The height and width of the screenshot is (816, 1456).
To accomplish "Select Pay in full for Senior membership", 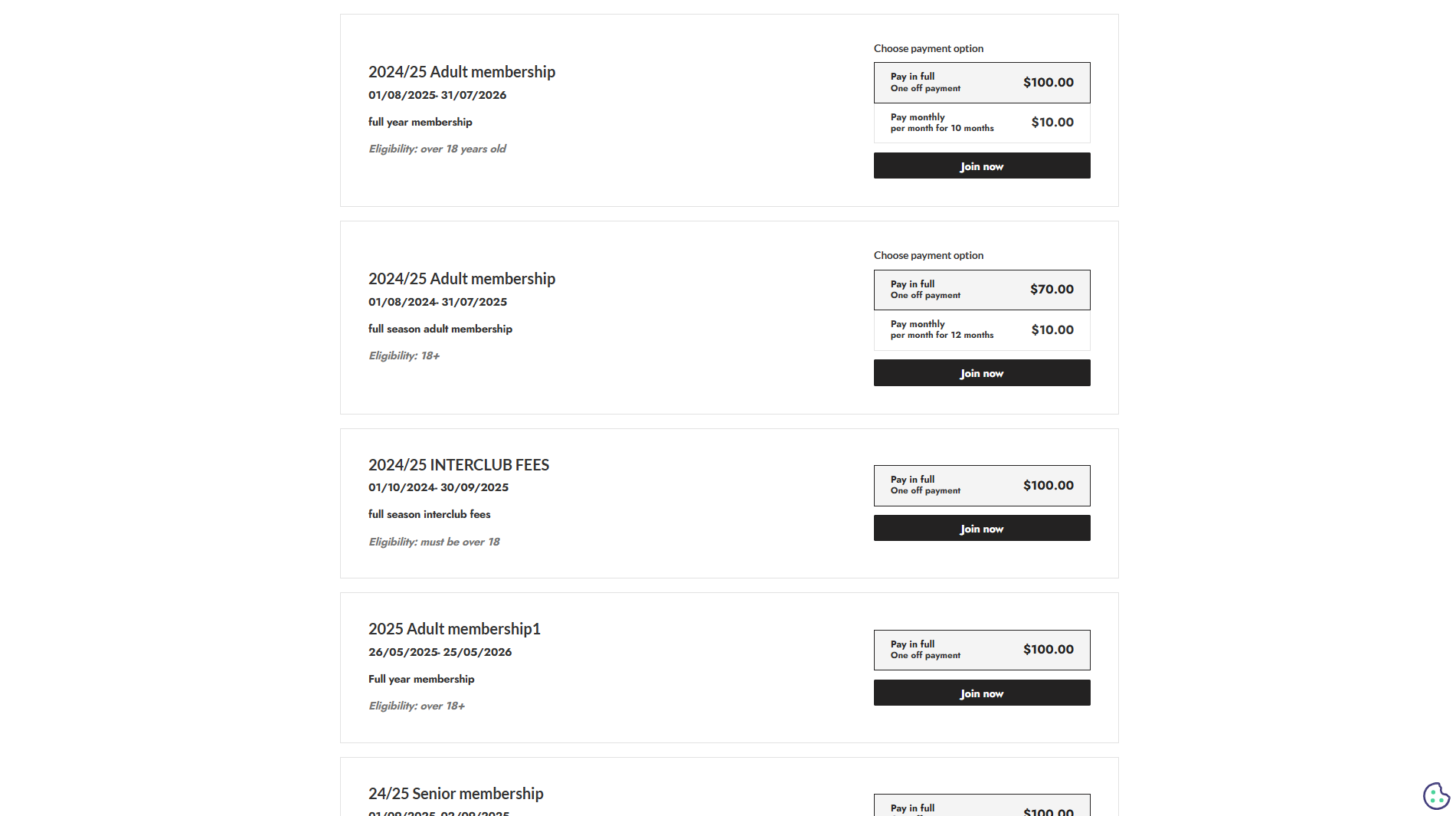I will (981, 808).
